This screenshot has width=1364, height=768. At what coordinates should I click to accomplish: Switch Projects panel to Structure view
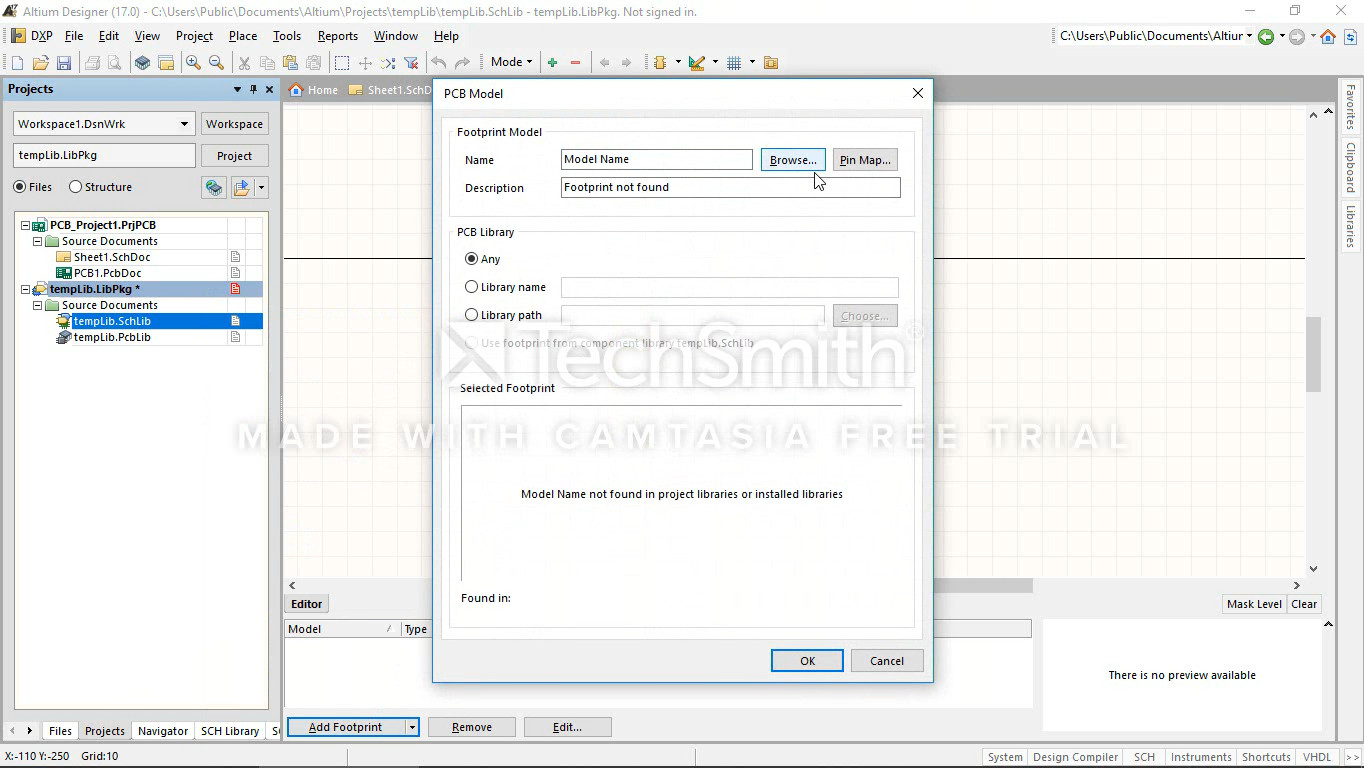(76, 187)
